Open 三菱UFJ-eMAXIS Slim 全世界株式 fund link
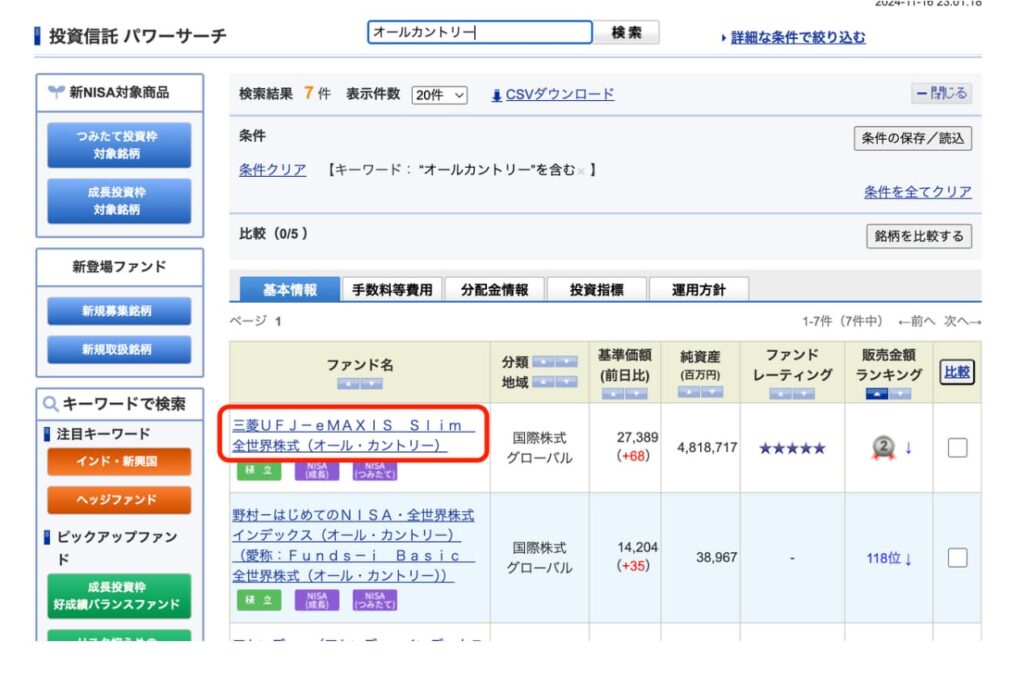This screenshot has height=675, width=1024. pyautogui.click(x=353, y=435)
